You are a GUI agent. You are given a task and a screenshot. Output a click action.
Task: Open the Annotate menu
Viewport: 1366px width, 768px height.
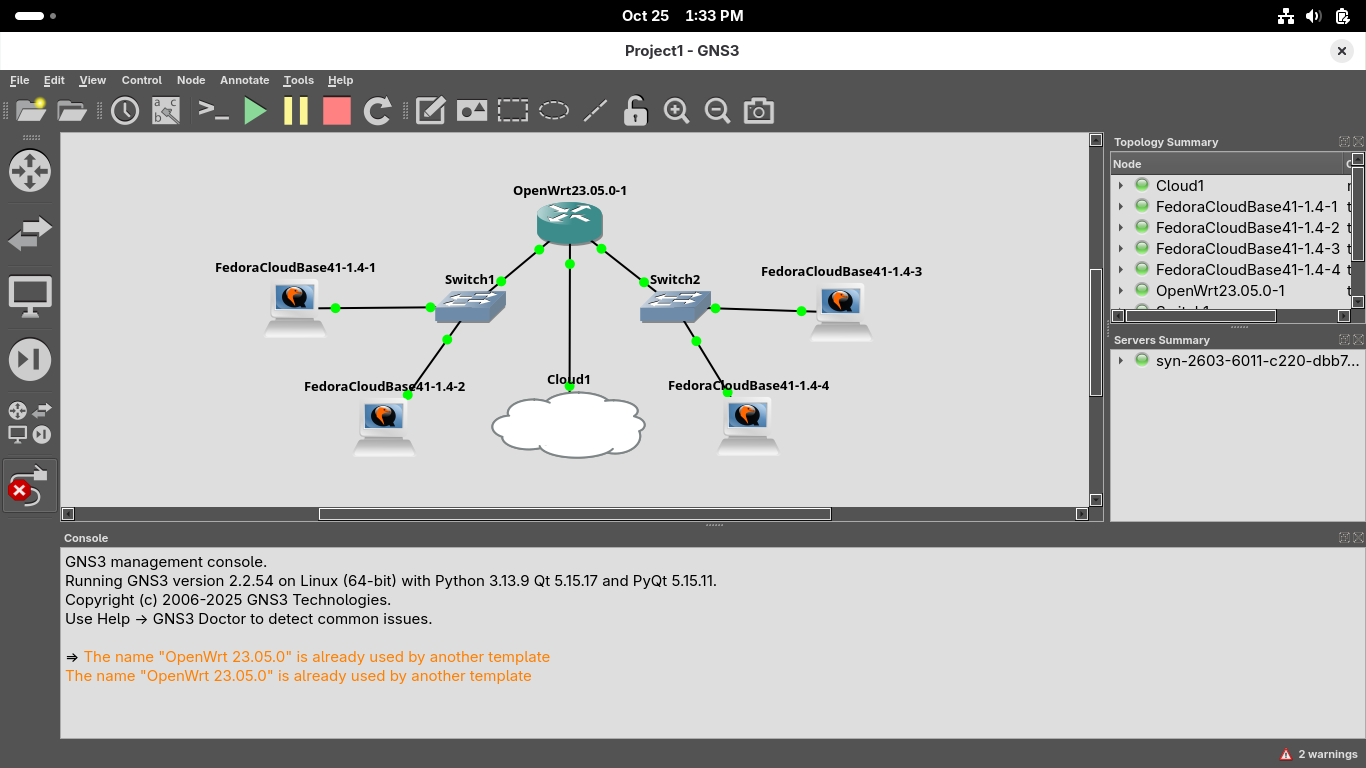click(244, 80)
